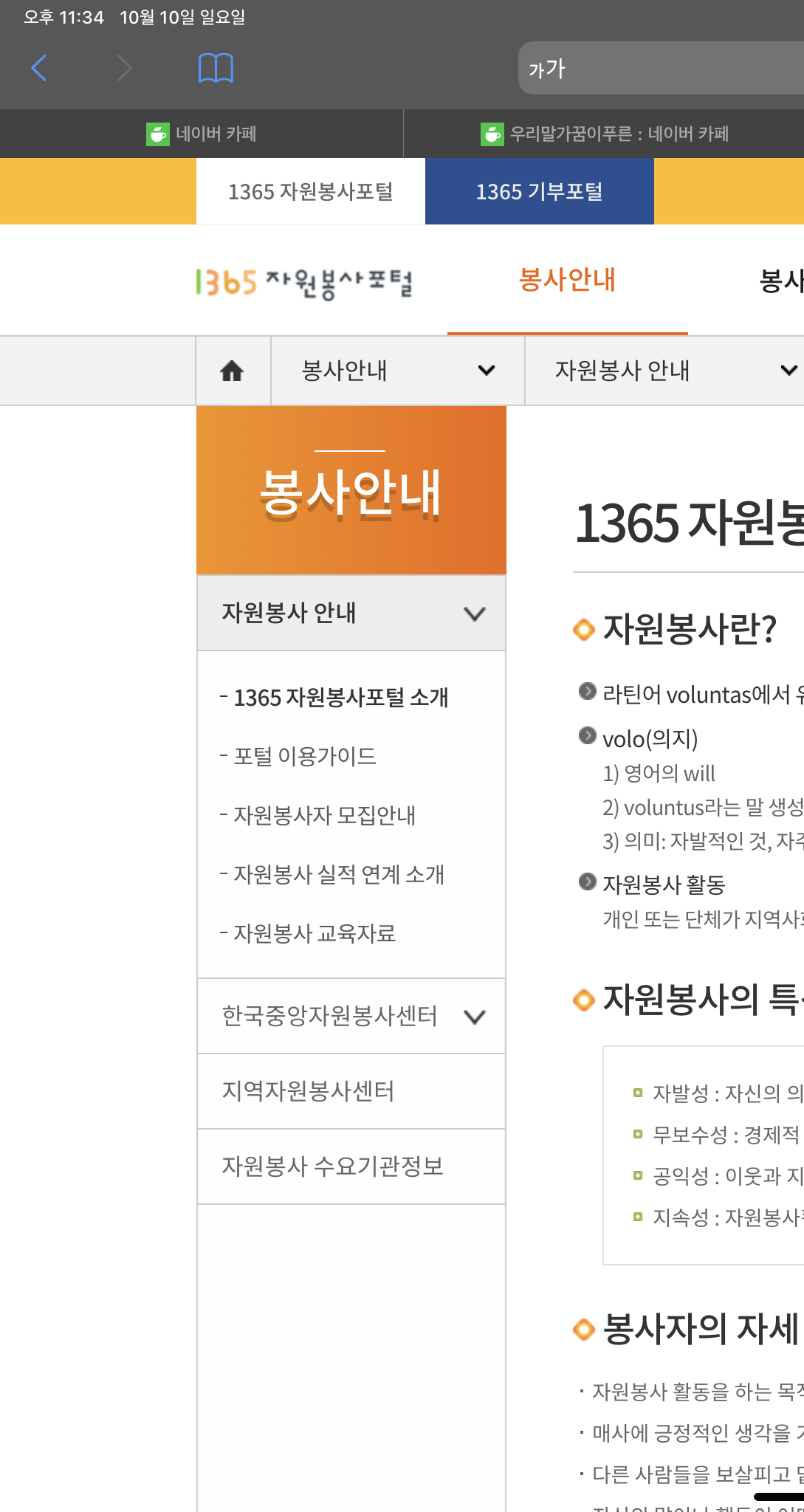This screenshot has height=1512, width=804.
Task: Expand the 한국중앙자원봉사센터 sidebar section
Action: (x=351, y=1017)
